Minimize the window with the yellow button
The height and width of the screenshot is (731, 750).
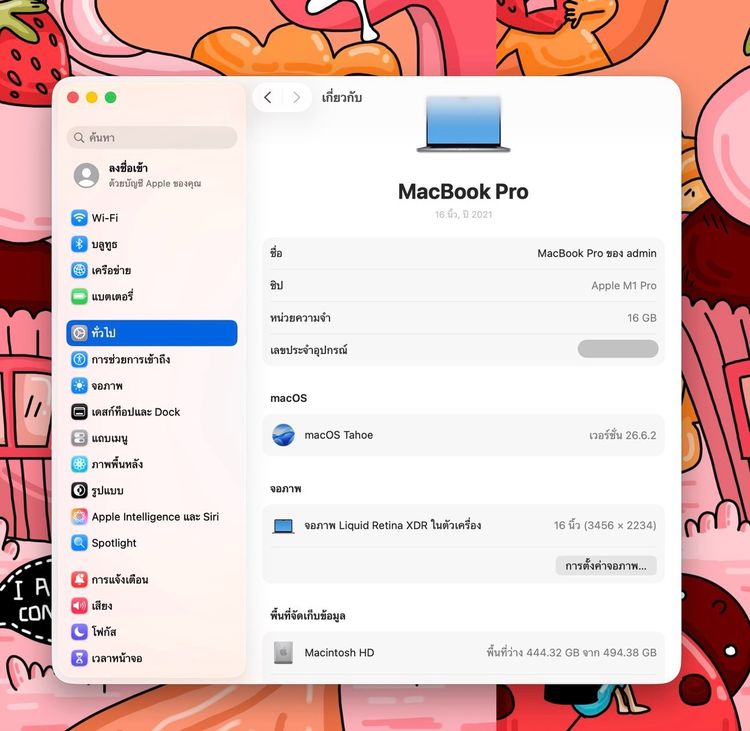pos(91,98)
